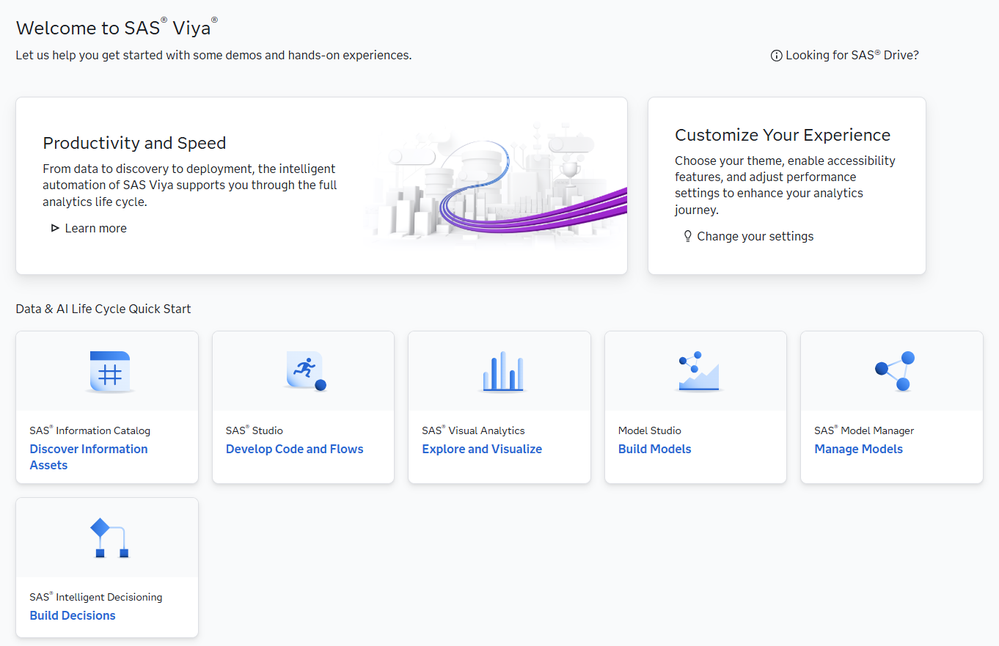
Task: Open the Develop Code and Flows link
Action: (x=294, y=449)
